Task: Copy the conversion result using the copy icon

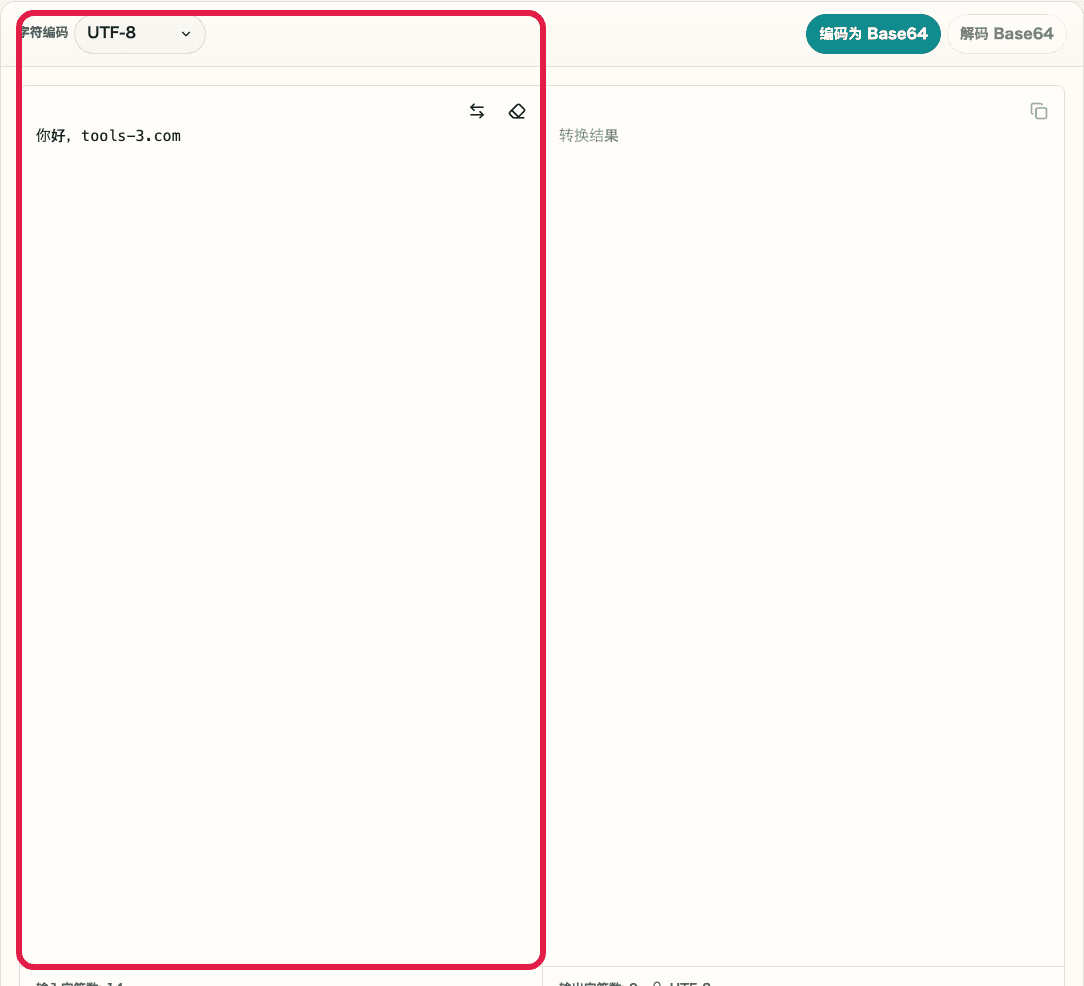Action: (x=1039, y=112)
